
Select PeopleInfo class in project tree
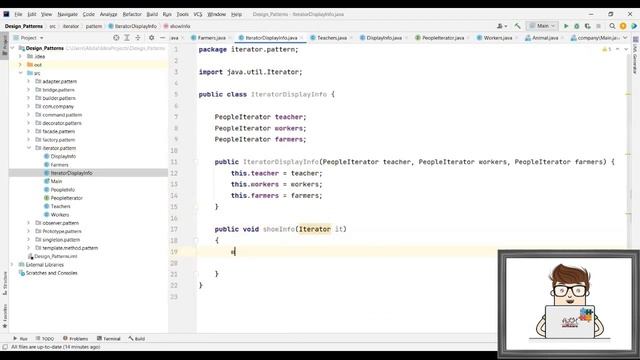pos(62,190)
